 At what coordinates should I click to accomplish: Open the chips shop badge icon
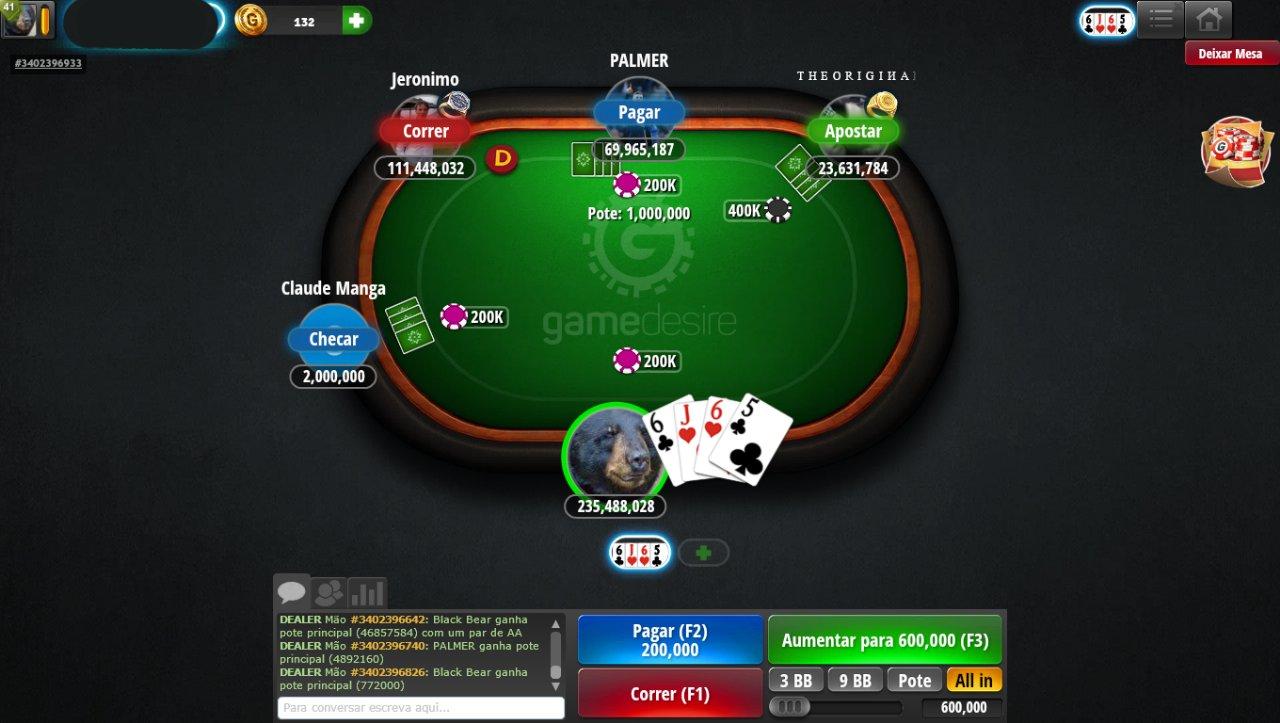1235,152
